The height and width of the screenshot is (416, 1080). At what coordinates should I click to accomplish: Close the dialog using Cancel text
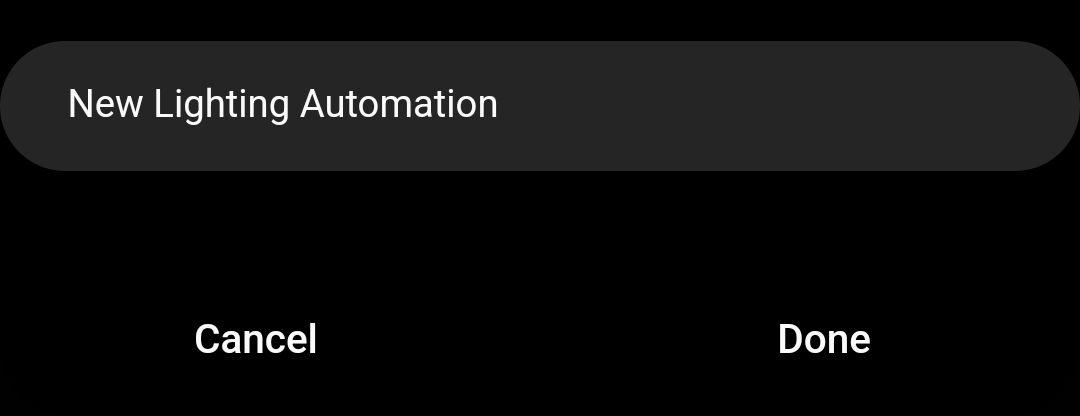[256, 340]
